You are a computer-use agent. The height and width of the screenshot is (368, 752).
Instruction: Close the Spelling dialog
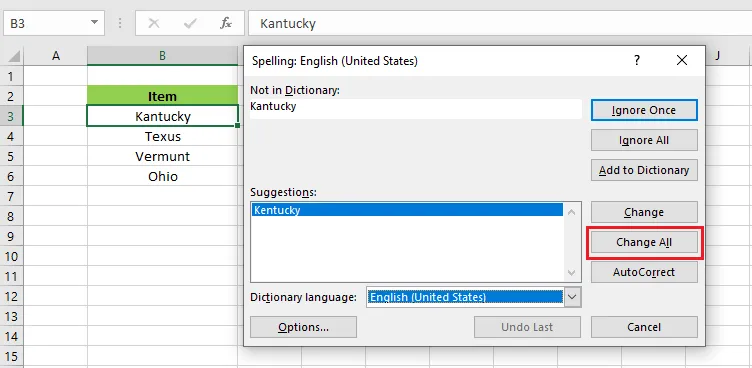pyautogui.click(x=682, y=60)
